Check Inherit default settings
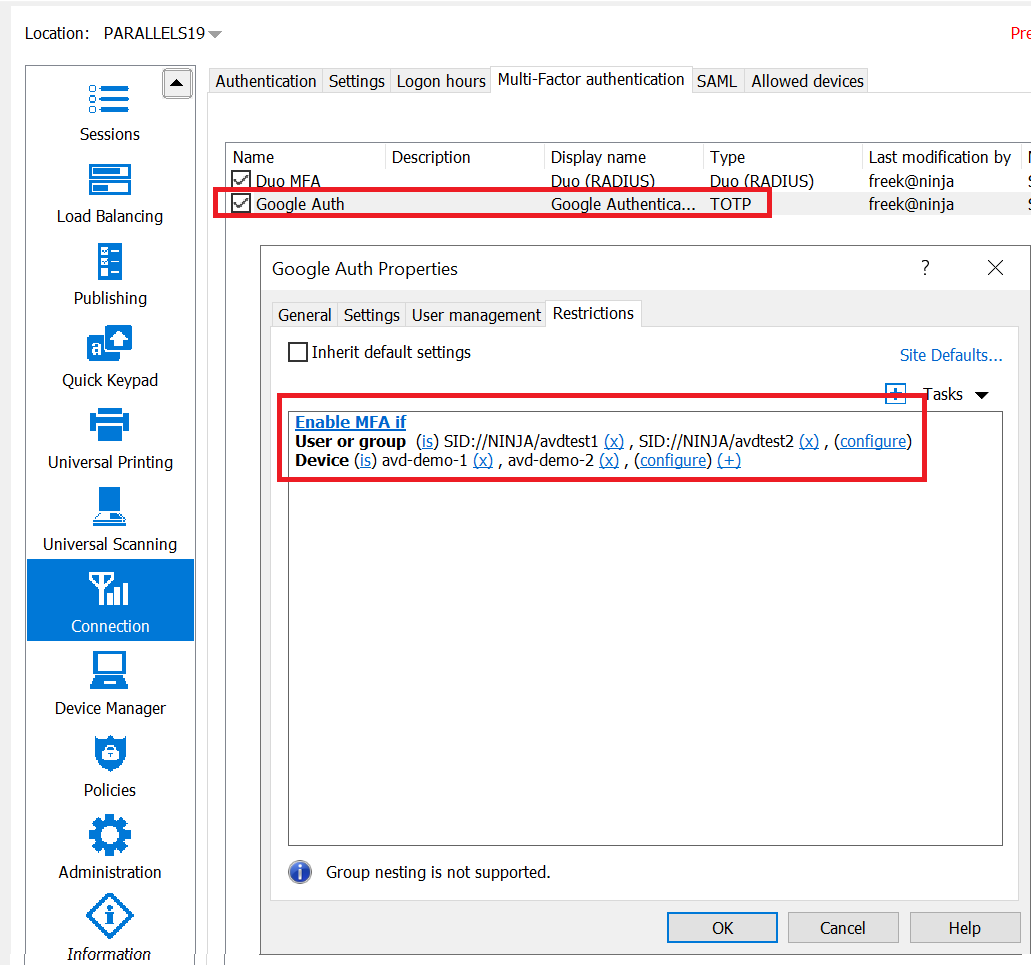 [x=298, y=352]
